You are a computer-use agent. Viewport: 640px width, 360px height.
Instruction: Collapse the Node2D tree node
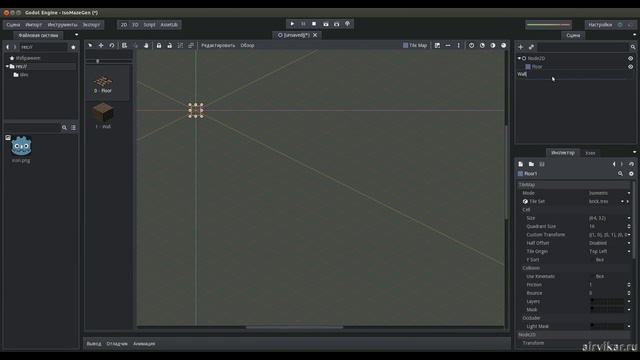519,58
